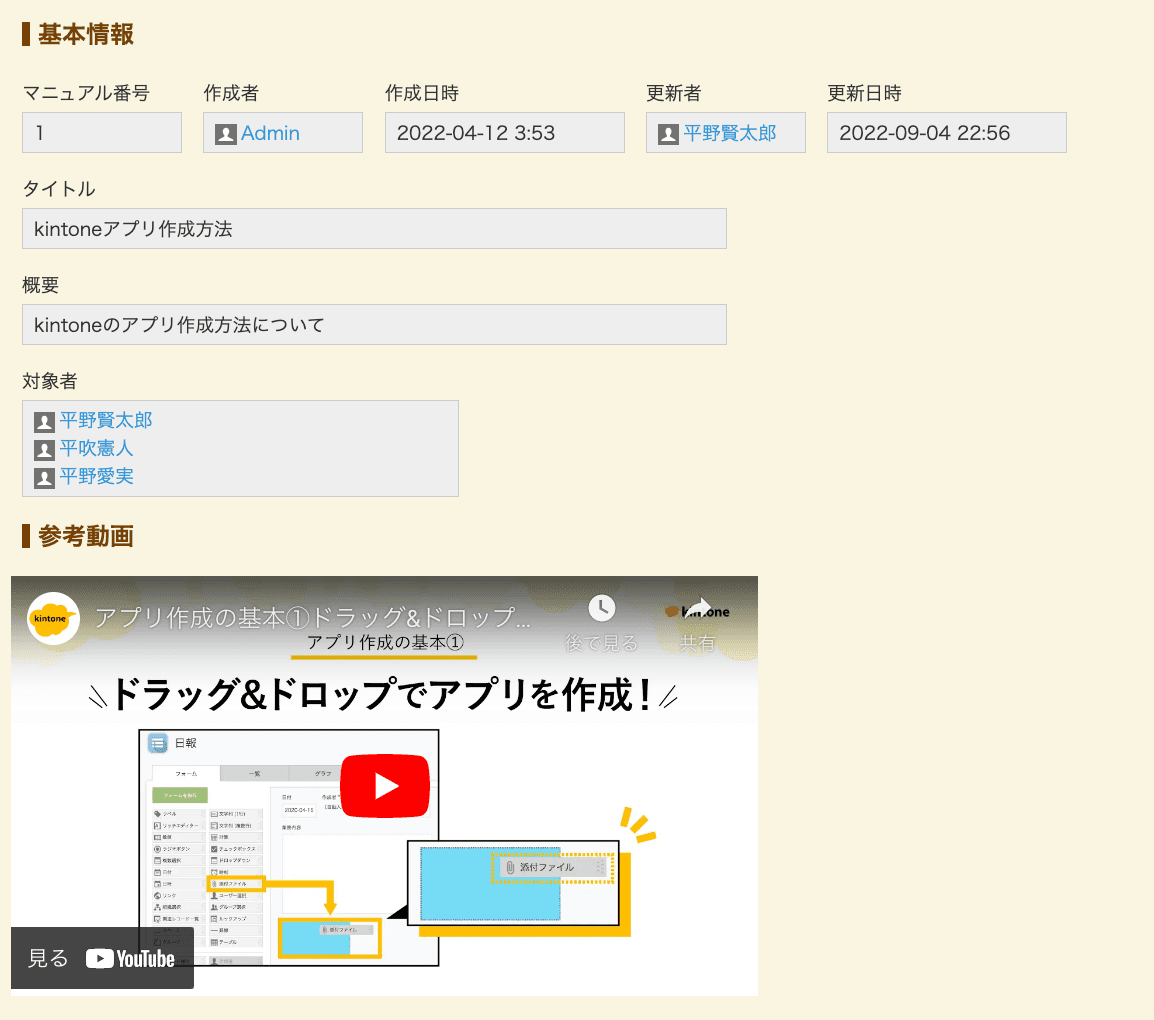Image resolution: width=1154 pixels, height=1020 pixels.
Task: Open 平野愛実 user link
Action: click(96, 476)
